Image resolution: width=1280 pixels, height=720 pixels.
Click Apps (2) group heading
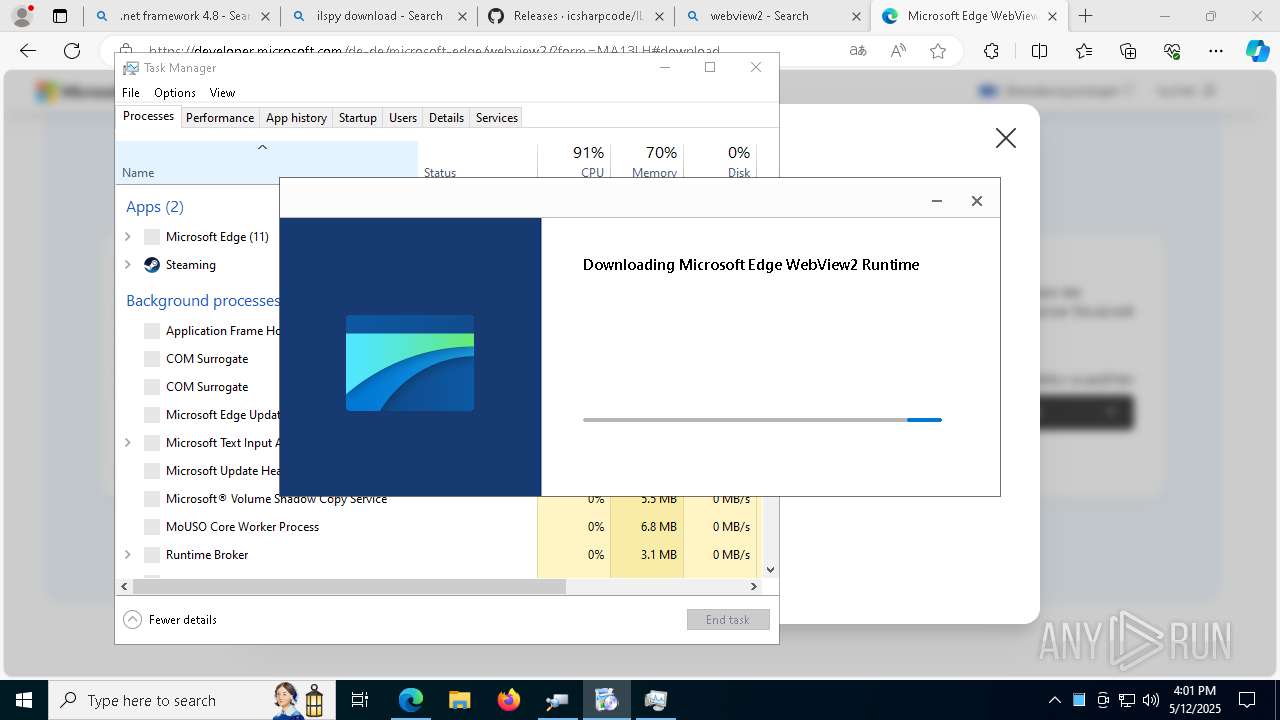155,207
